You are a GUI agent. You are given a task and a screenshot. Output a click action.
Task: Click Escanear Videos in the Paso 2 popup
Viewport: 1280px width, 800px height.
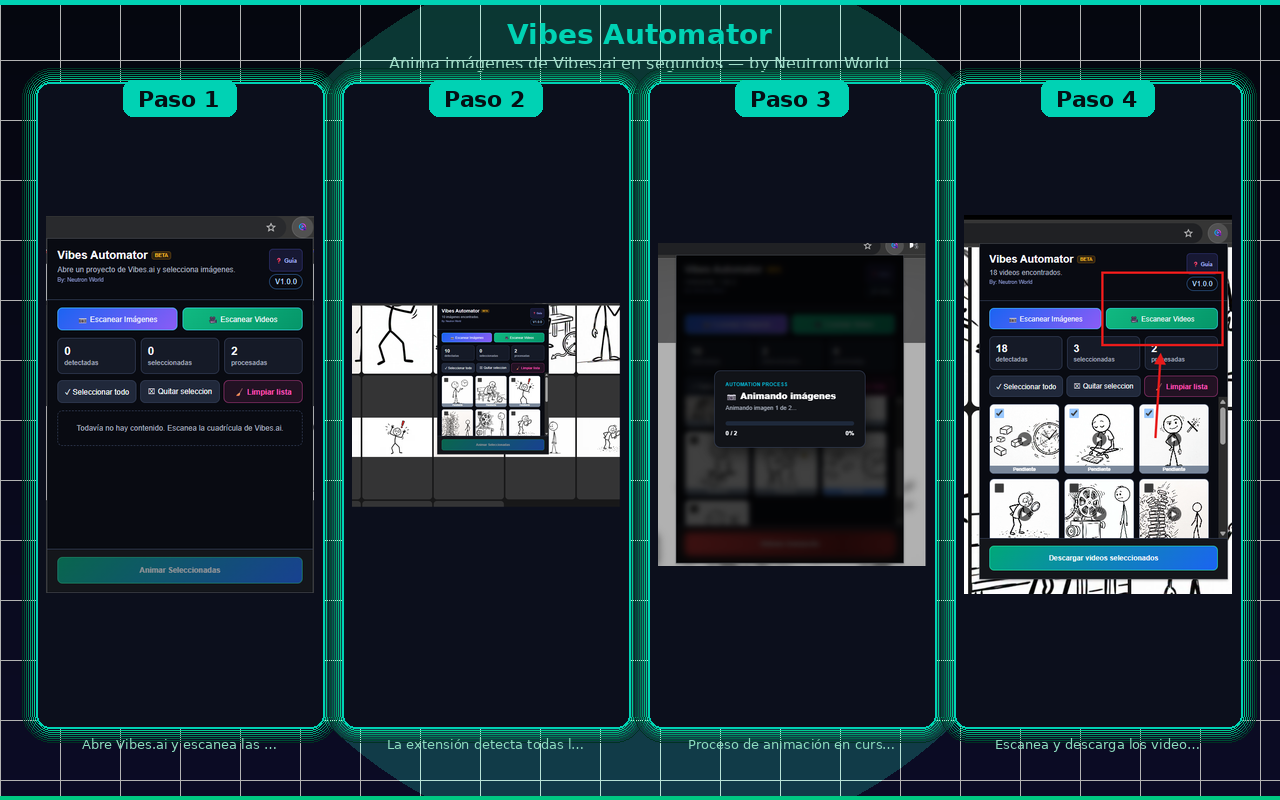pyautogui.click(x=519, y=338)
